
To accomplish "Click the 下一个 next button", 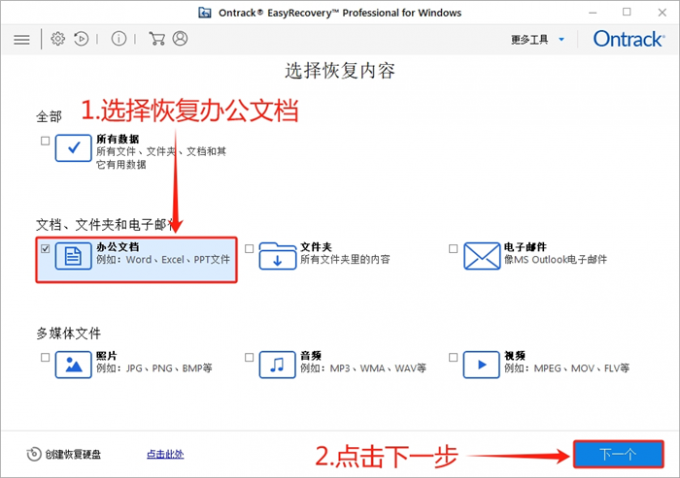I will point(618,454).
